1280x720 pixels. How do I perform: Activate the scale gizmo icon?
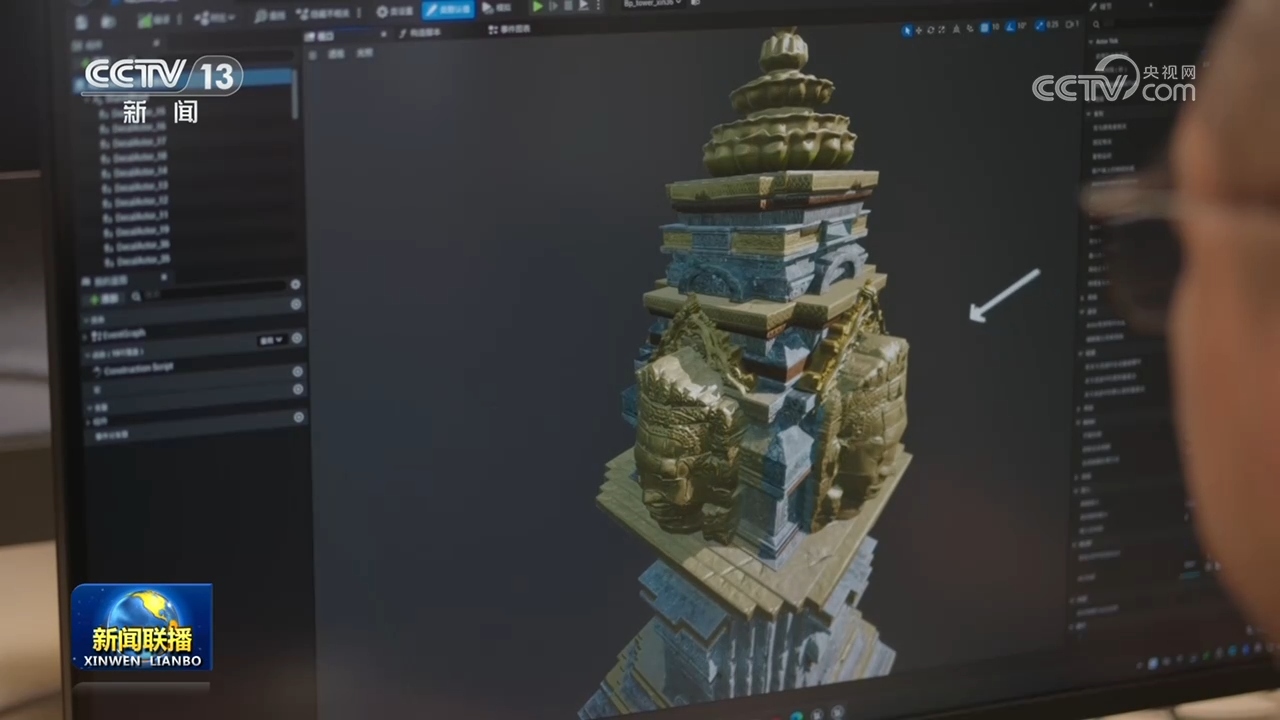(x=941, y=30)
